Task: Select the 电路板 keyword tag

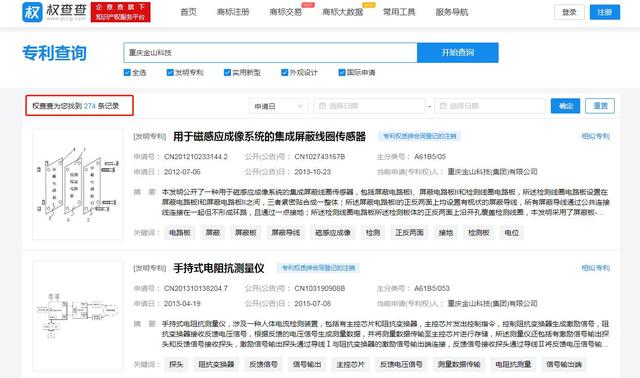Action: click(180, 233)
